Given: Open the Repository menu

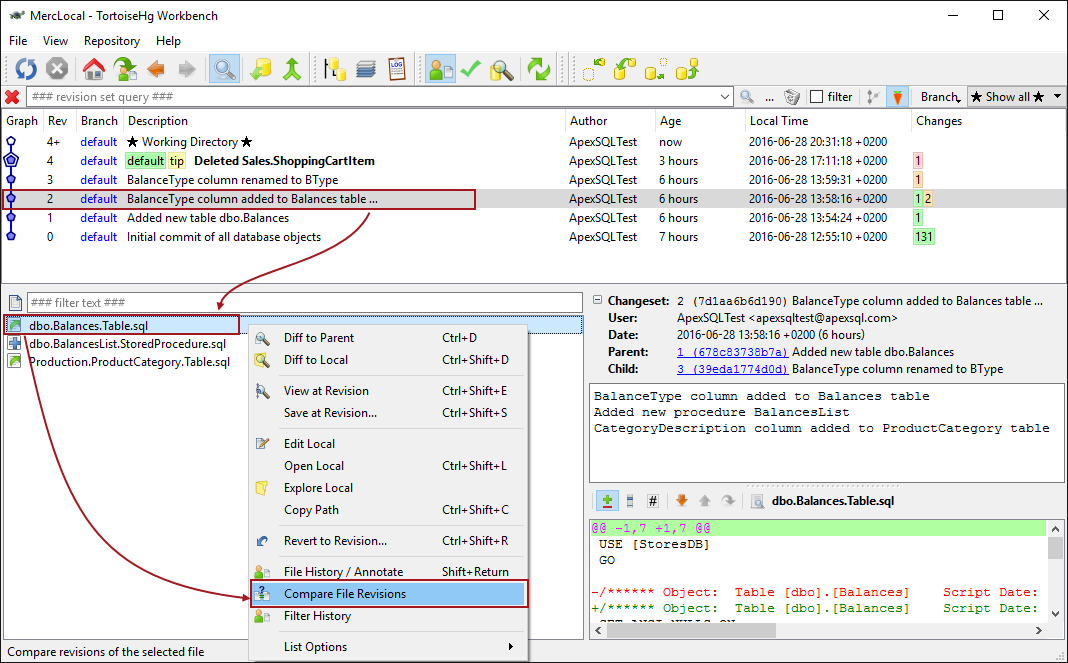Looking at the screenshot, I should point(111,41).
